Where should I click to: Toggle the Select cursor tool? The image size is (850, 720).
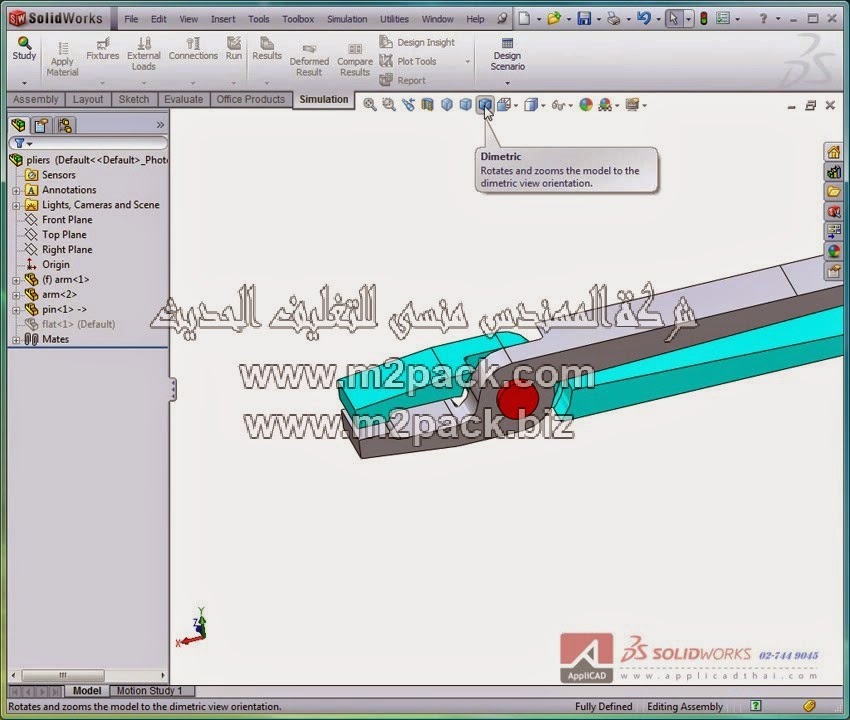[673, 19]
